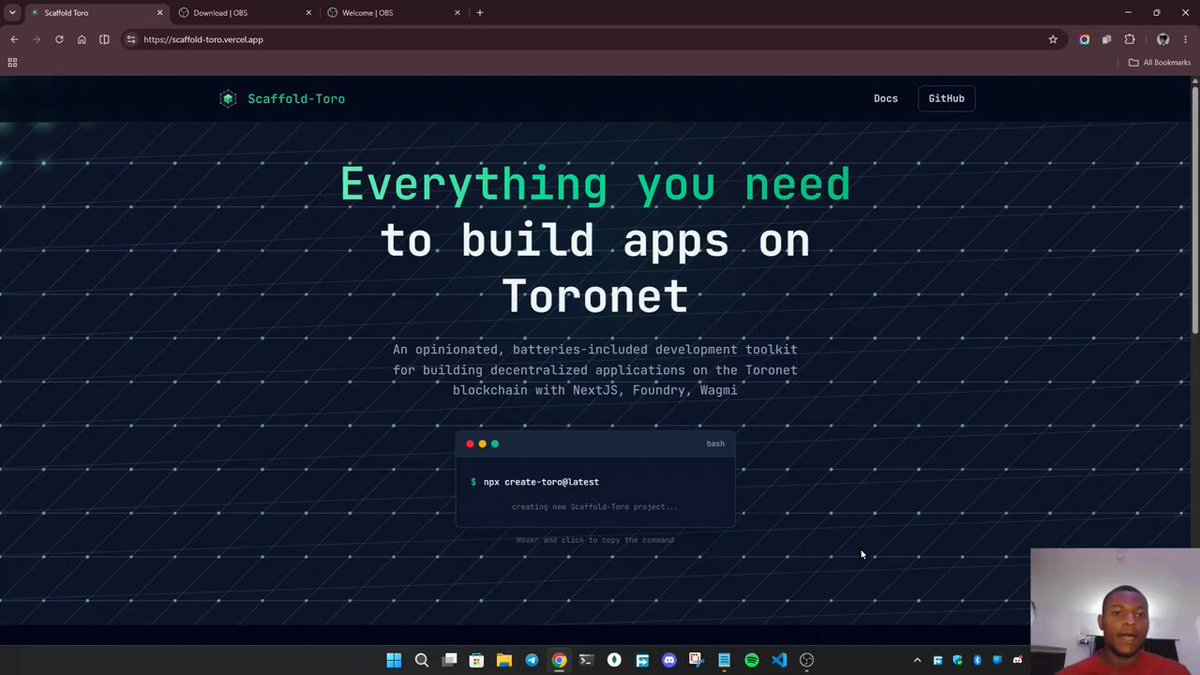
Task: Open Snipping Tool from taskbar
Action: (697, 660)
